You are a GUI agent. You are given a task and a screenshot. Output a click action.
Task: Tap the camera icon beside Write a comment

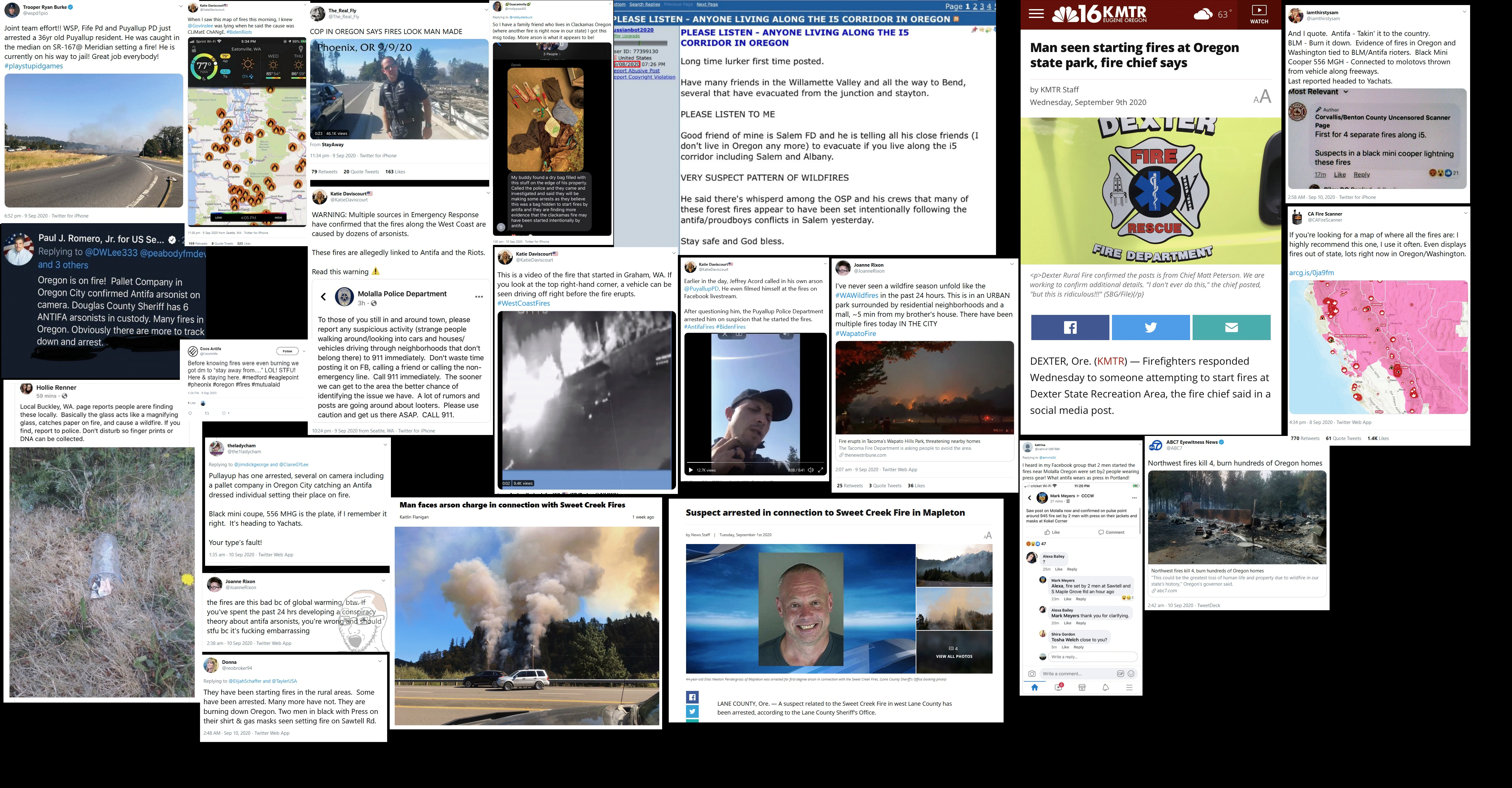[1032, 674]
